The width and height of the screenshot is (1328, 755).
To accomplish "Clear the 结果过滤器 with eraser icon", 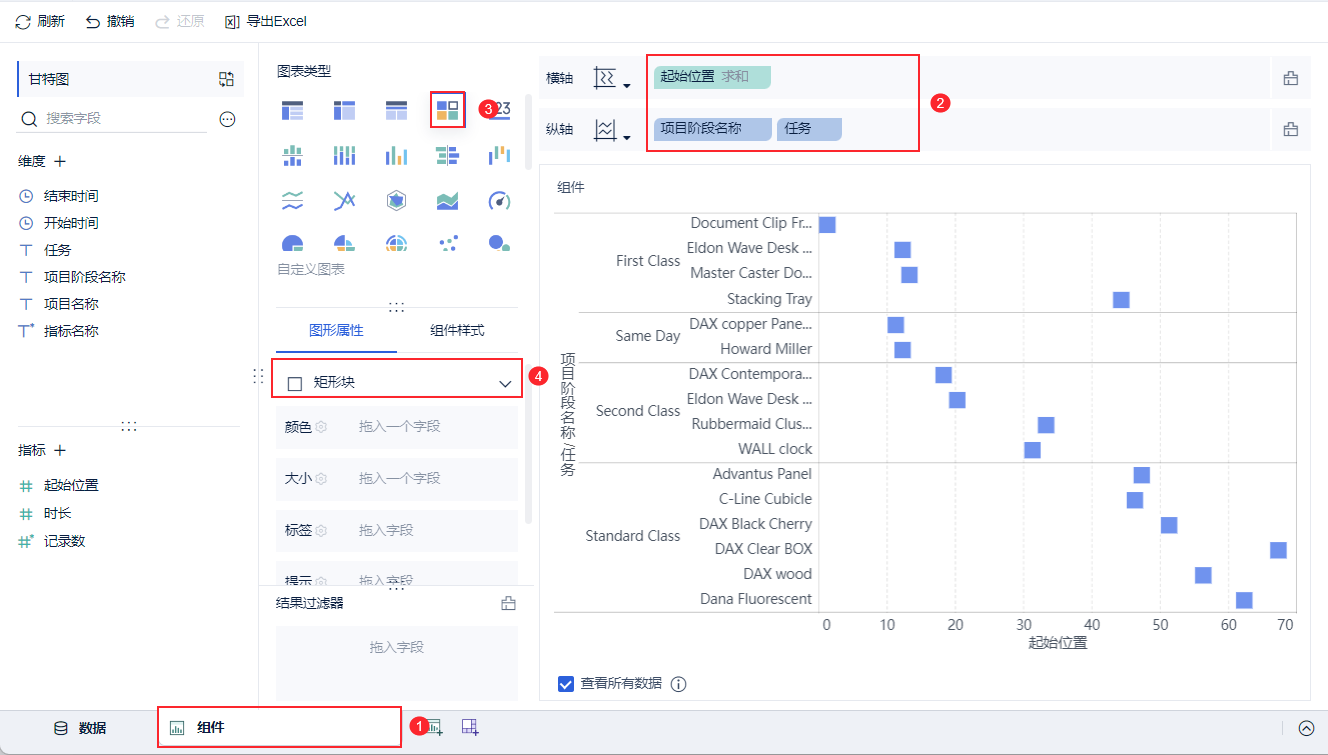I will click(508, 603).
